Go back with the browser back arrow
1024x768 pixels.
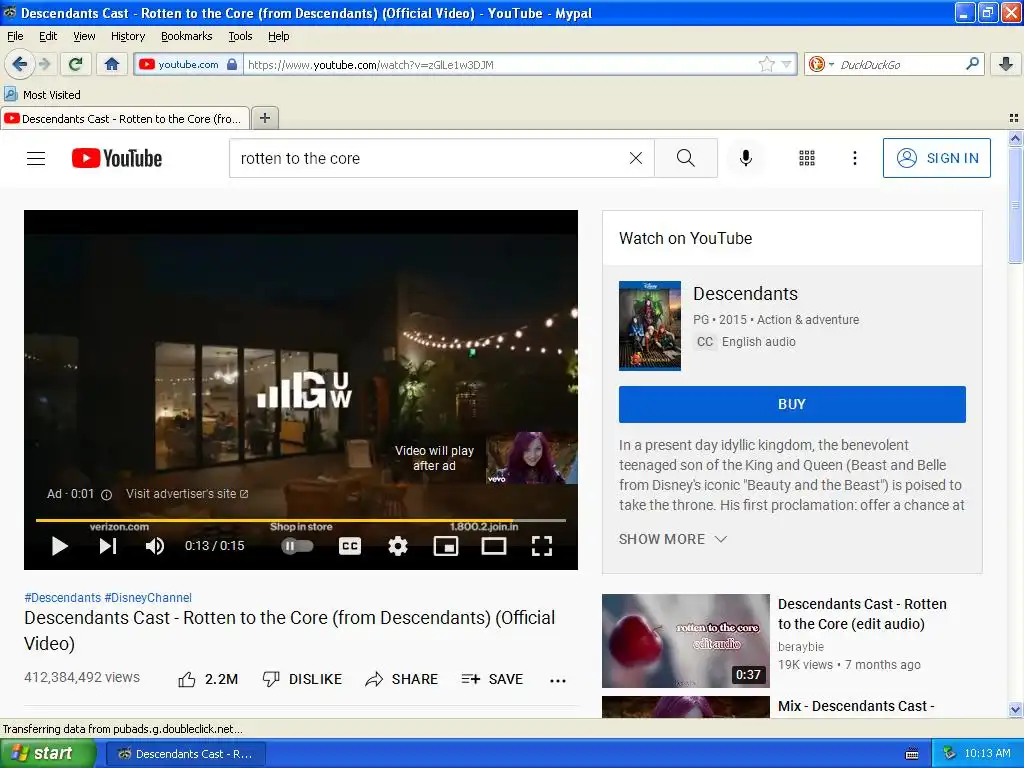coord(19,64)
